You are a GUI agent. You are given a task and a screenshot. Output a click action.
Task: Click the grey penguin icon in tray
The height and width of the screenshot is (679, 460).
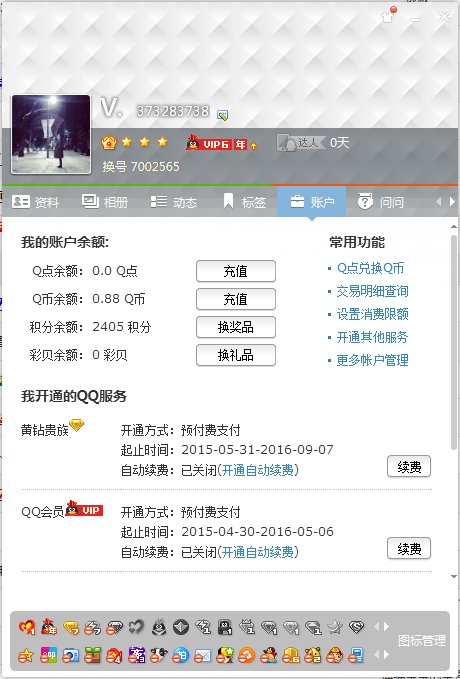pyautogui.click(x=159, y=627)
